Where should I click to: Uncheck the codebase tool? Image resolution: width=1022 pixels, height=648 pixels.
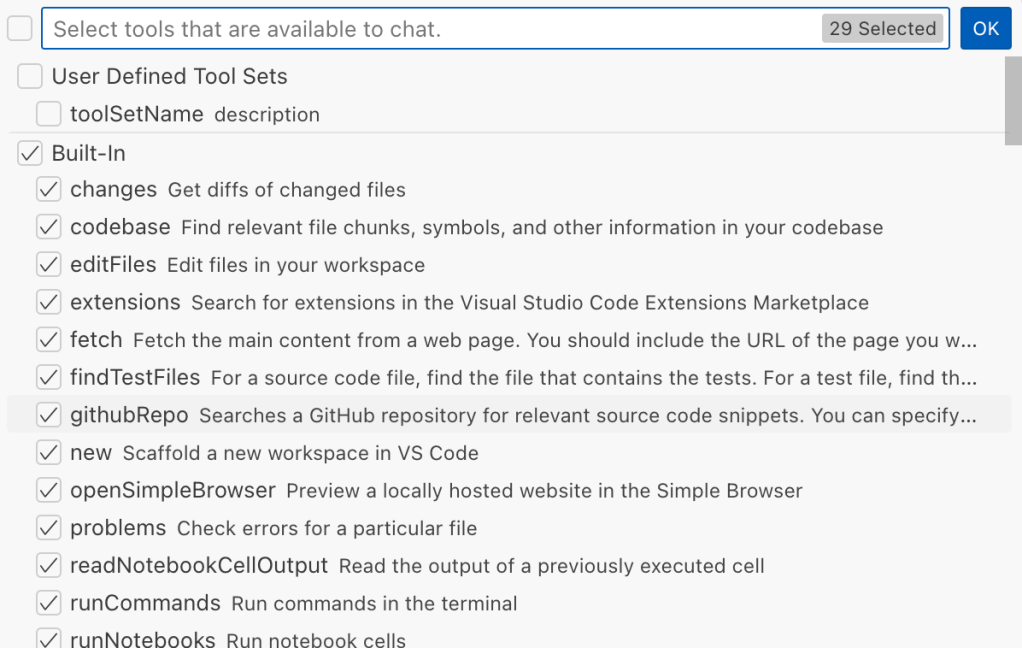(x=48, y=227)
